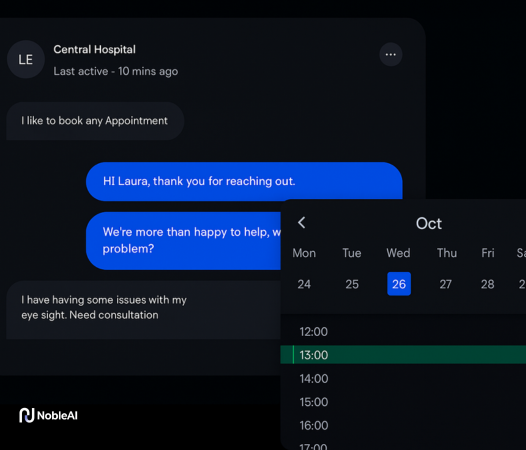Choose the highlighted date 26
Viewport: 526px width, 450px height.
point(399,284)
